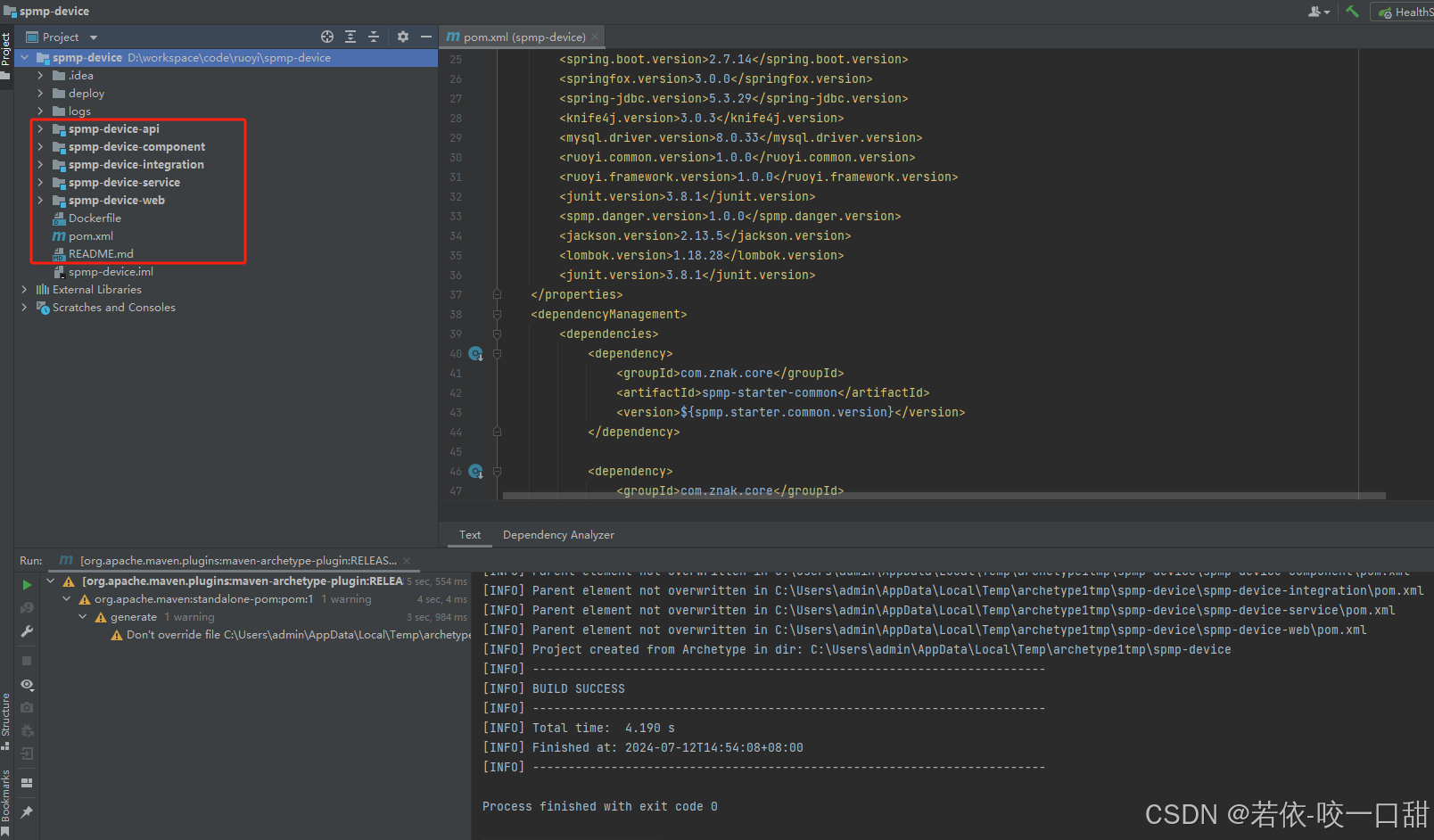Open README.md in the project tree
This screenshot has height=840, width=1434.
coord(101,254)
